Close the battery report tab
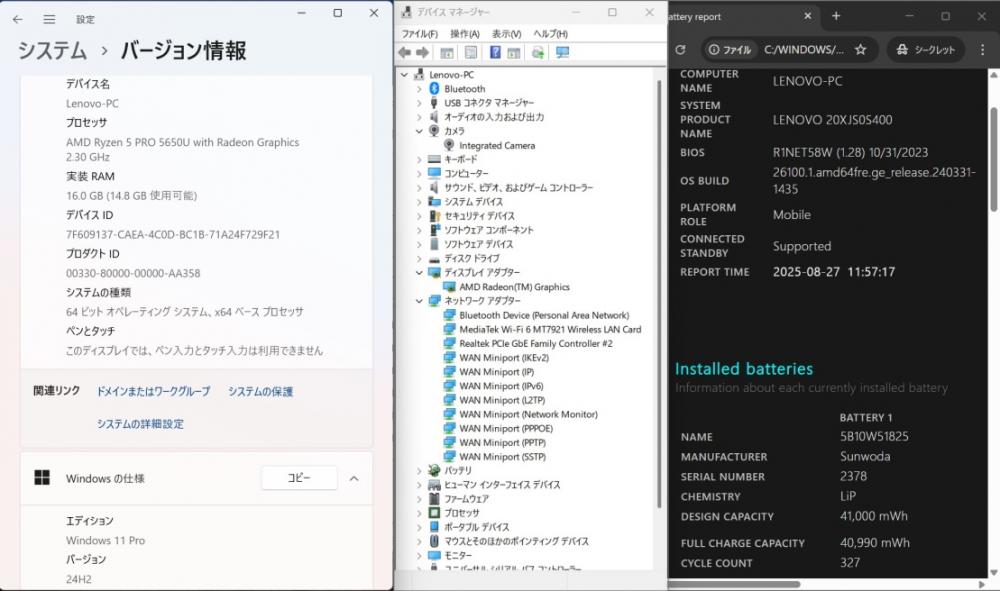Viewport: 1000px width, 591px height. click(807, 17)
